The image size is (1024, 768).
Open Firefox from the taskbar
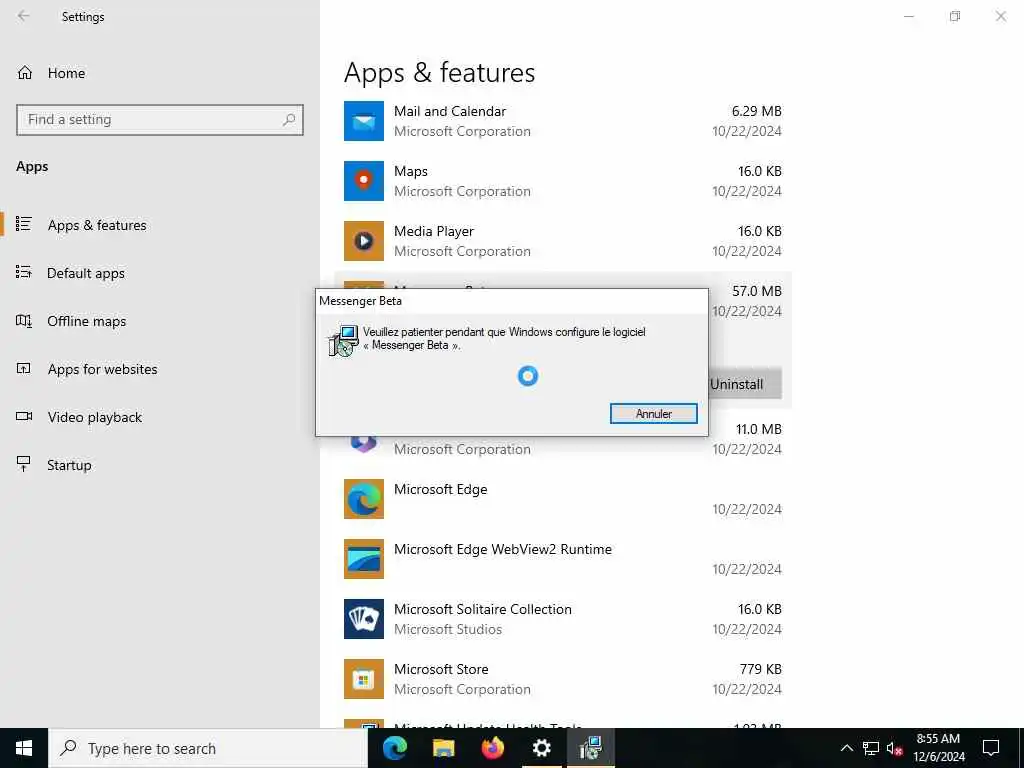point(492,748)
